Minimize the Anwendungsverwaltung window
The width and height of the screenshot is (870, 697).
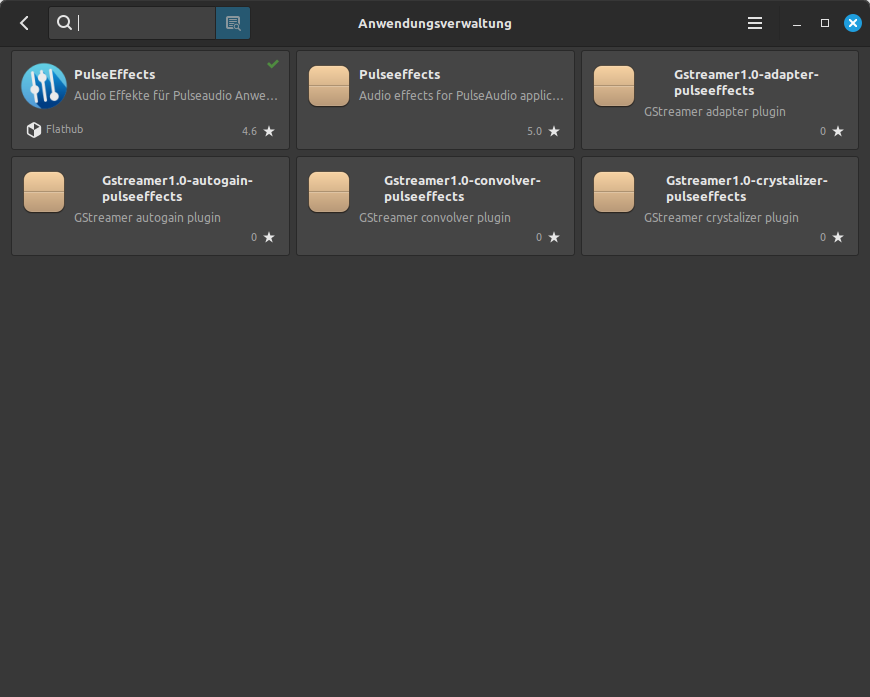pyautogui.click(x=797, y=23)
